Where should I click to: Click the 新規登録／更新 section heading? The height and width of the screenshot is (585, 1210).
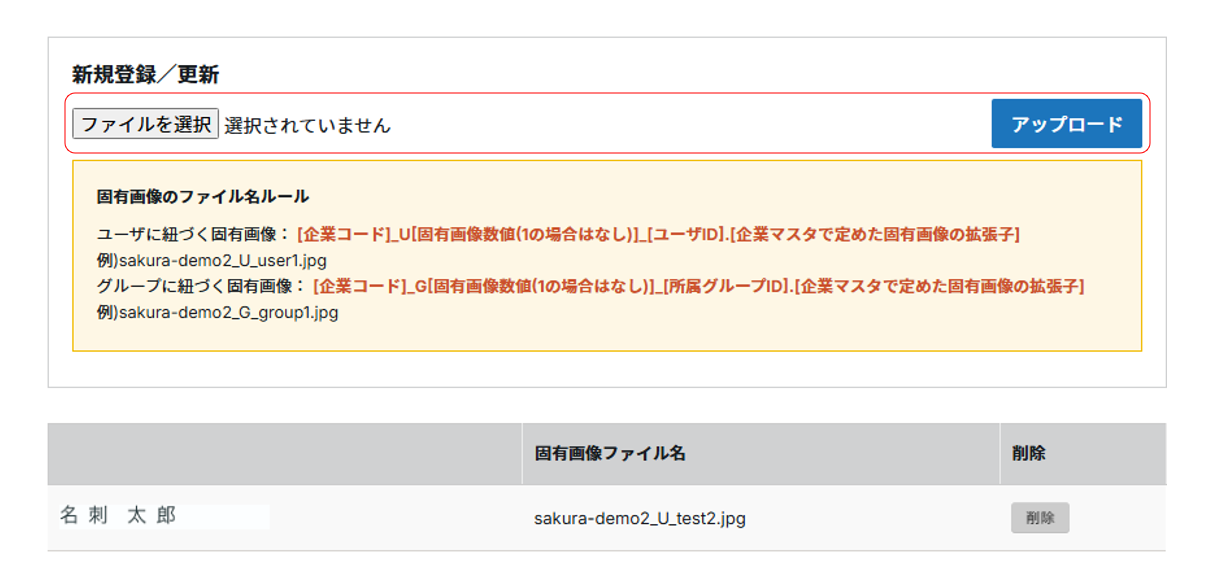146,74
